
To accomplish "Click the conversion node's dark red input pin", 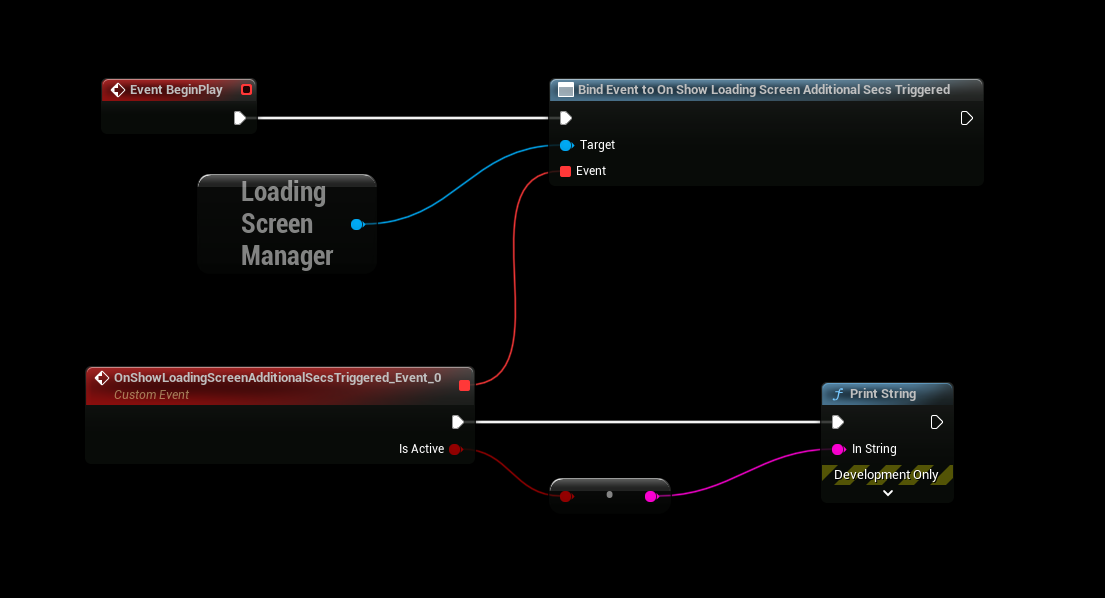I will 566,496.
